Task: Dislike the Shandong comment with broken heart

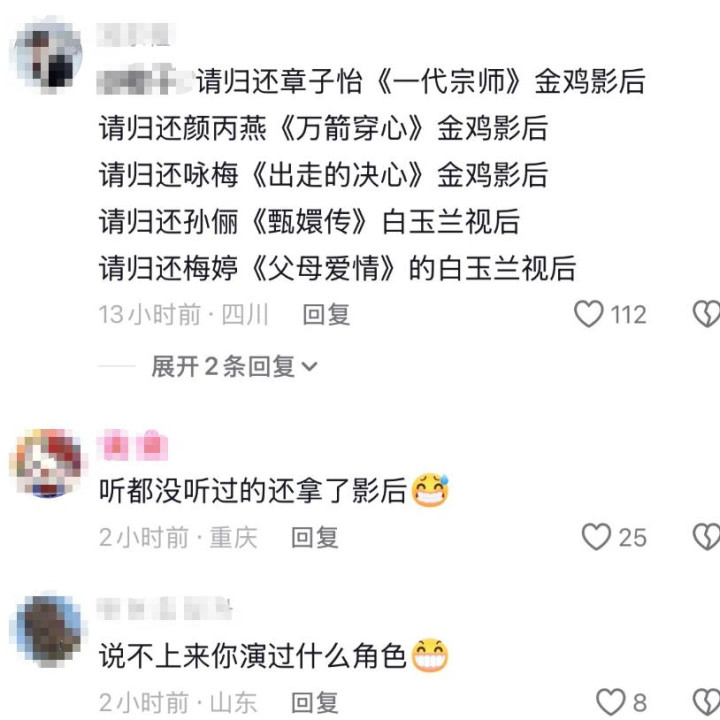Action: [x=706, y=702]
